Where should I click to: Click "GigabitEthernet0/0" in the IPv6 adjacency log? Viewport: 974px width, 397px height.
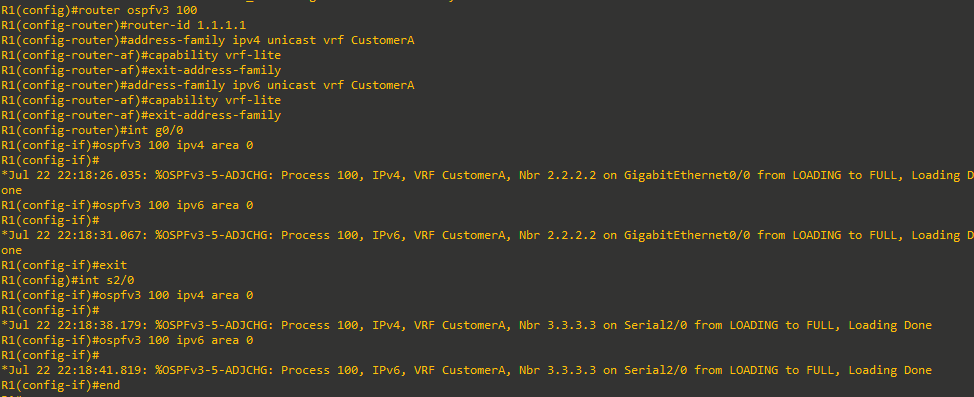point(687,235)
